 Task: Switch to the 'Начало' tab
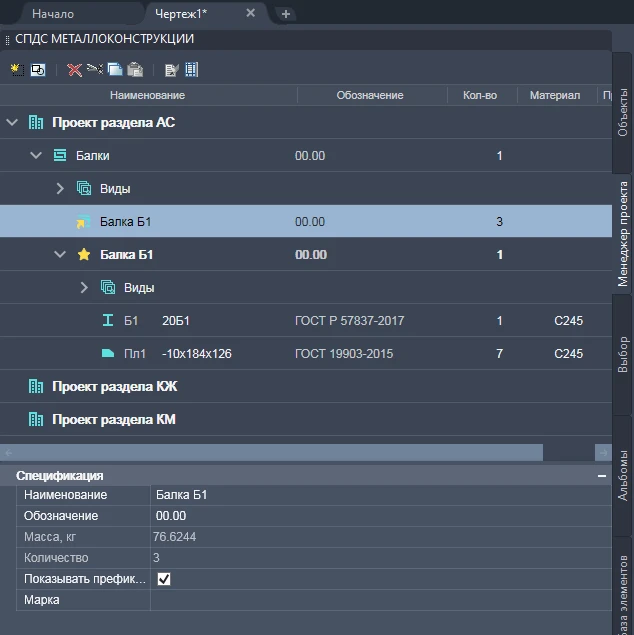pyautogui.click(x=52, y=14)
